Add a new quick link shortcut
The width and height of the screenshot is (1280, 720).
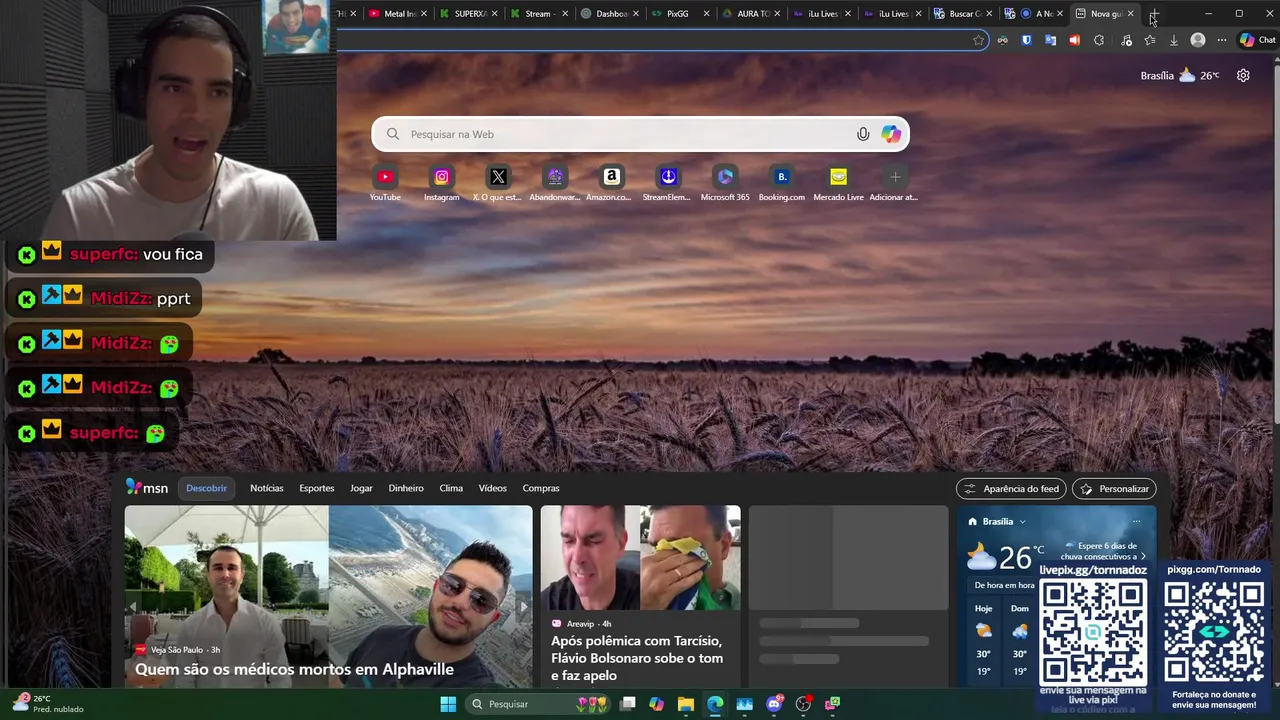(895, 183)
